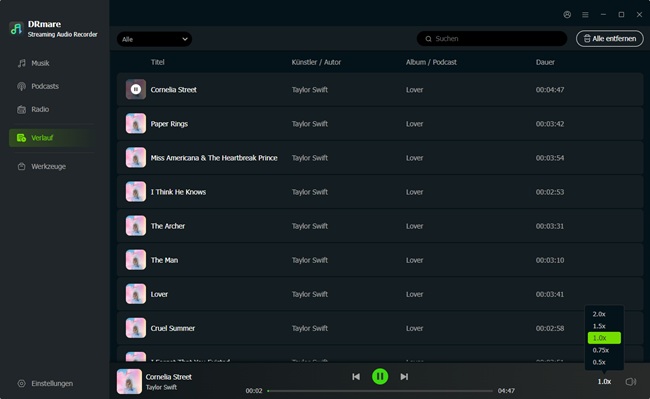Click the now playing Cornelia Street title

[x=168, y=377]
